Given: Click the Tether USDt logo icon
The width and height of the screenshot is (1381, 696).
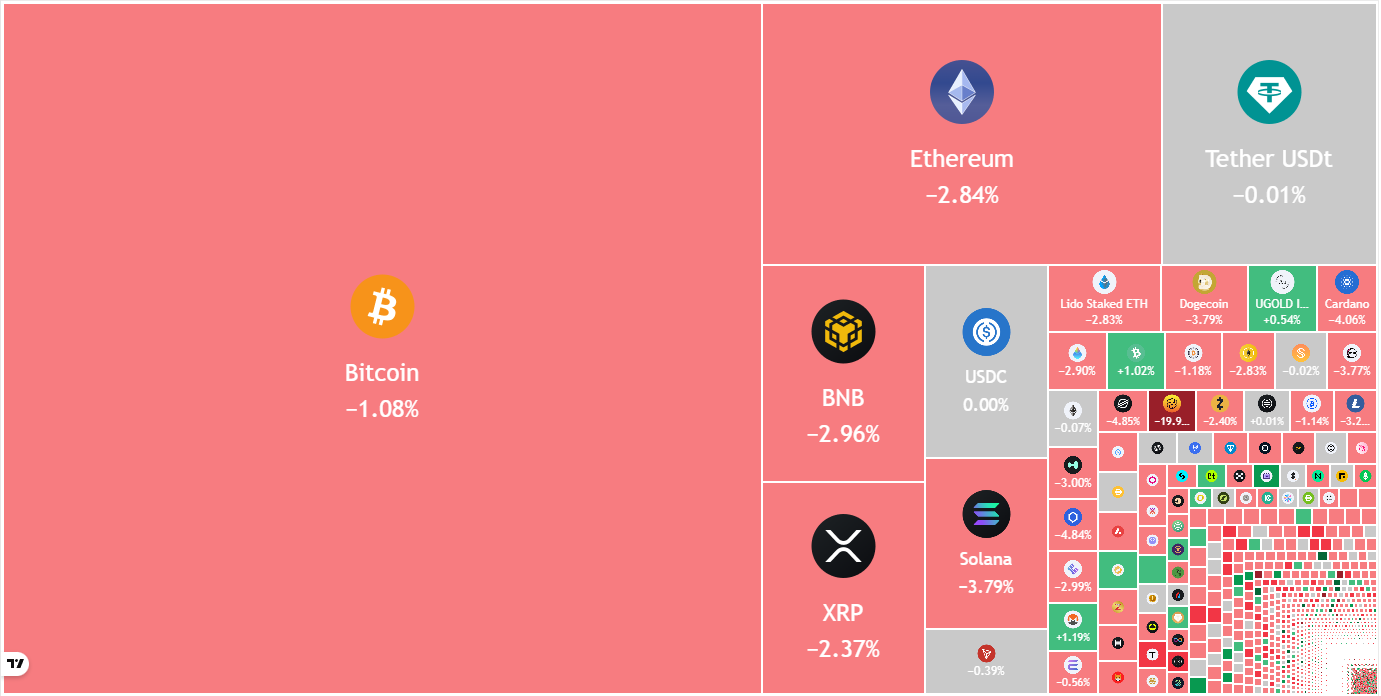Looking at the screenshot, I should 1268,92.
